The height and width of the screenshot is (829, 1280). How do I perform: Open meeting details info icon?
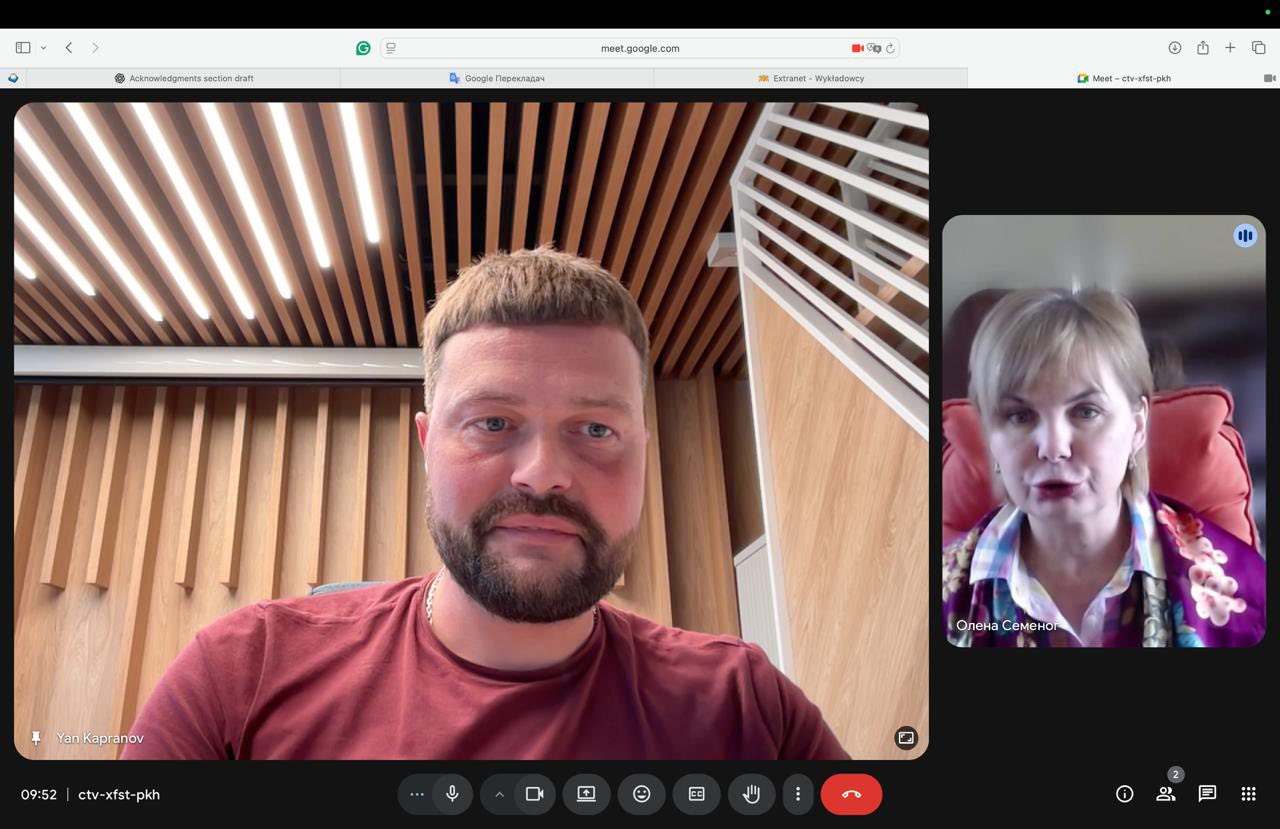1124,794
